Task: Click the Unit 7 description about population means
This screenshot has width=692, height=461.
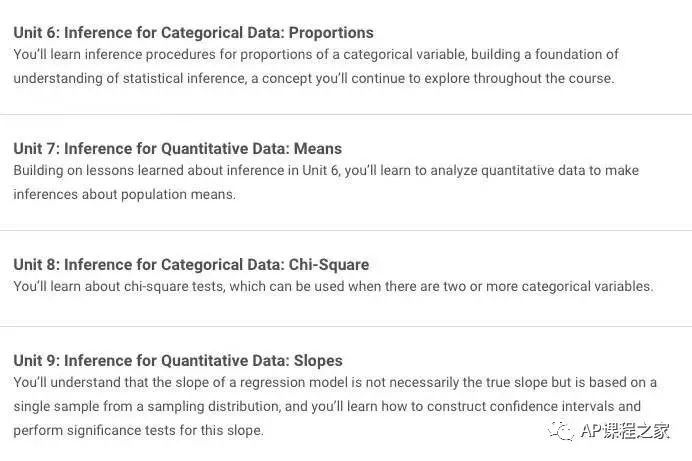Action: (x=326, y=182)
